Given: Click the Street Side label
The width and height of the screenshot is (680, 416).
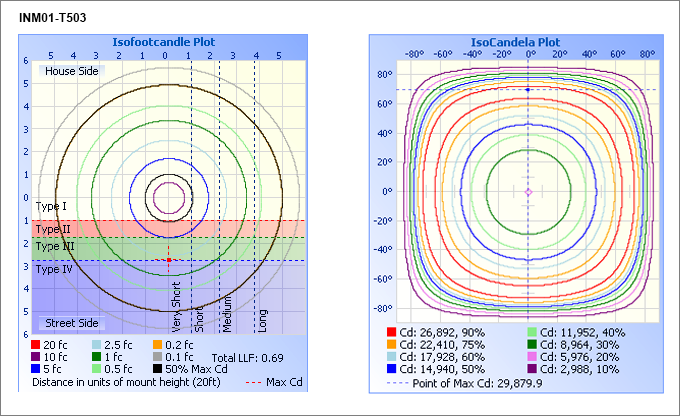Looking at the screenshot, I should click(x=70, y=323).
